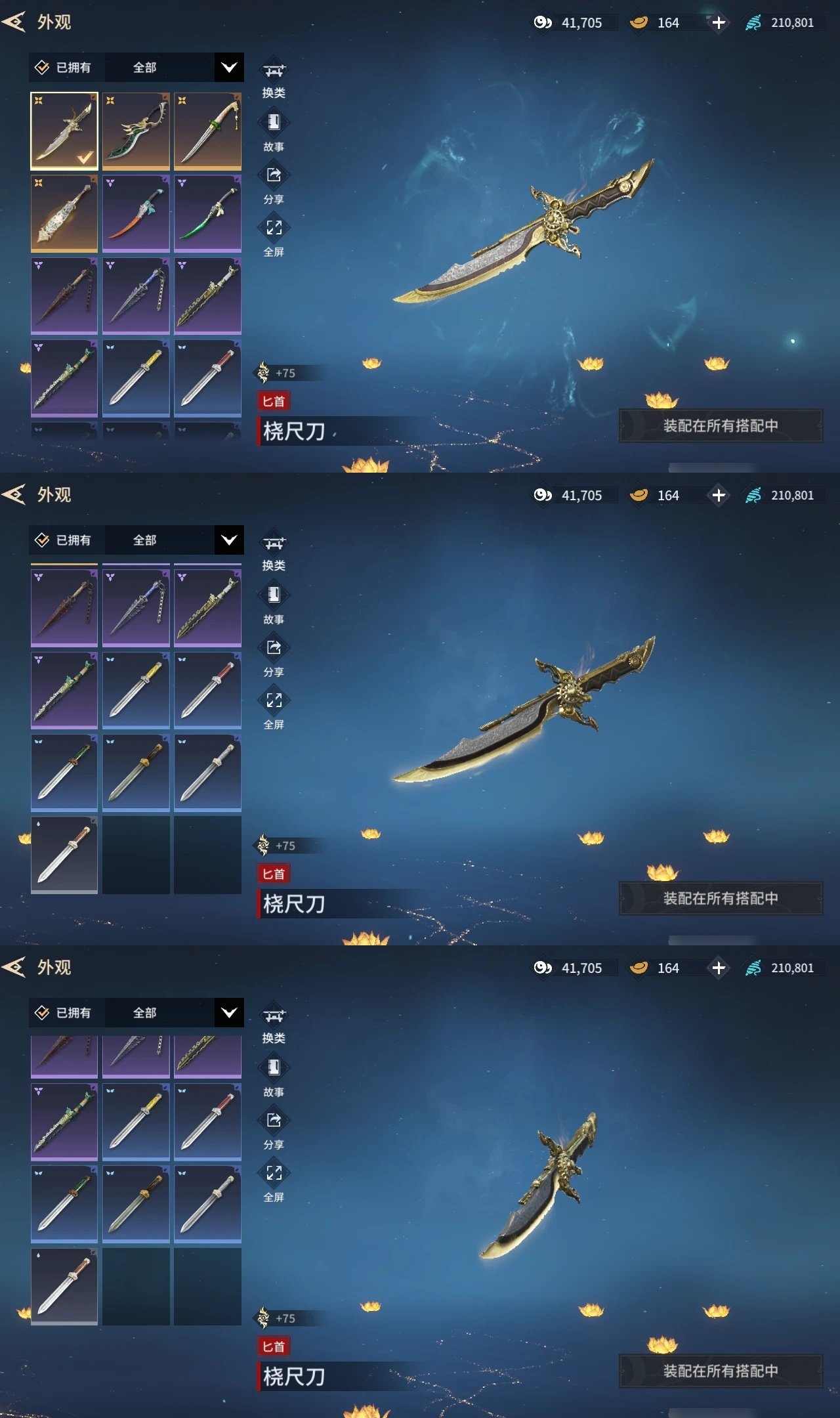Toggle the 已拥有 owned filter in bottommost screen
Screen dimensions: 840x1418
(64, 1013)
